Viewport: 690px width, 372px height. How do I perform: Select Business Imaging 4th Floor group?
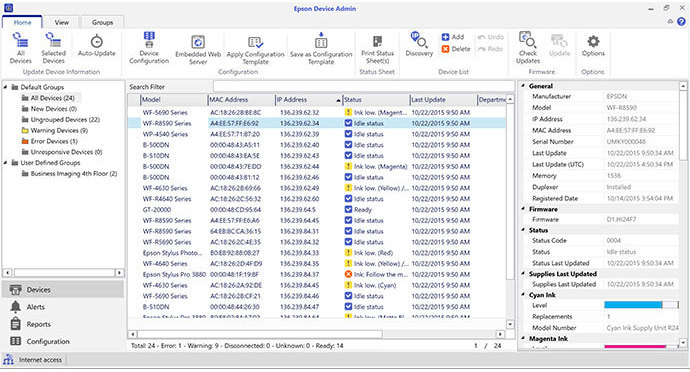click(x=69, y=173)
